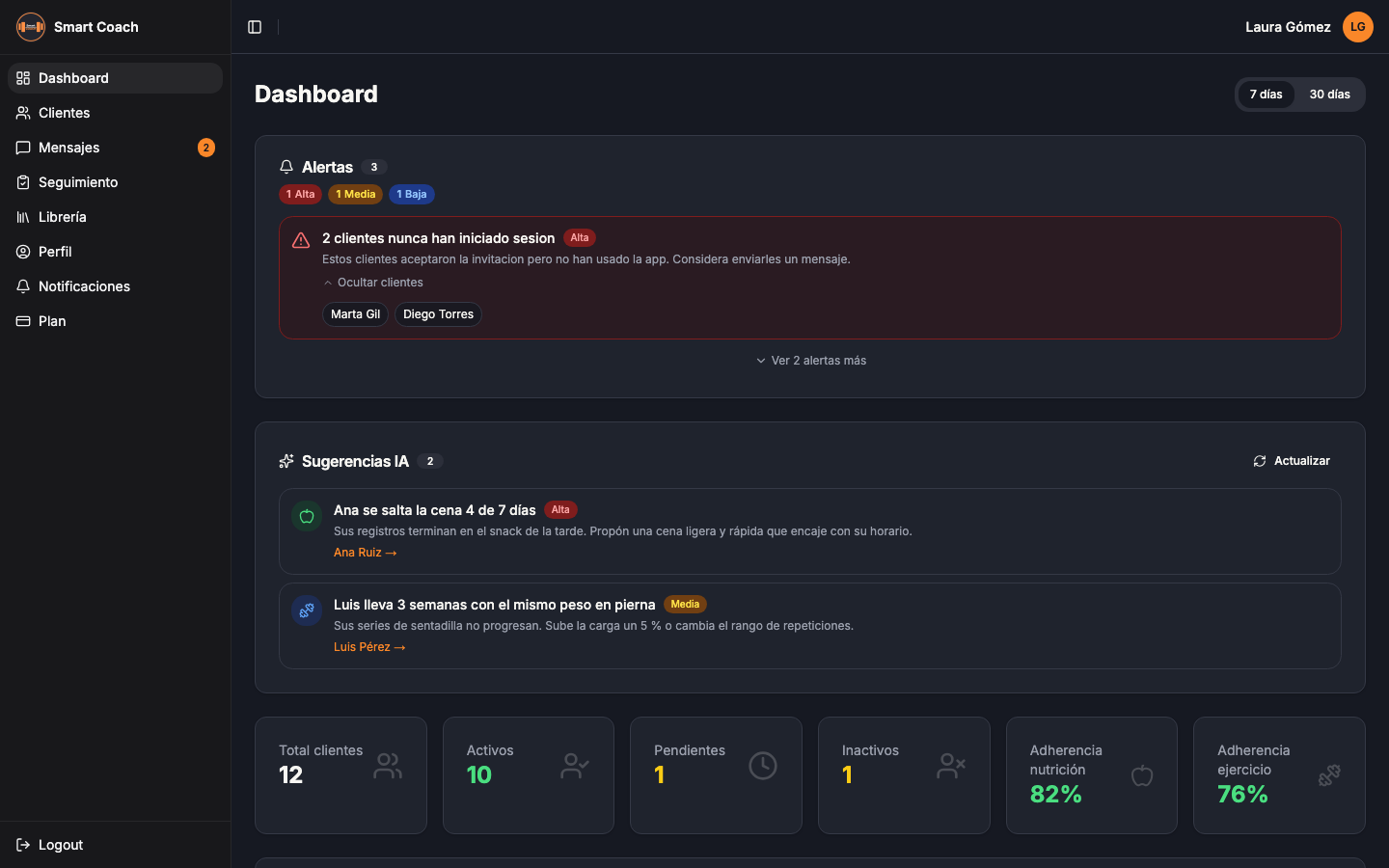Image resolution: width=1389 pixels, height=868 pixels.
Task: Go to Clientes in the sidebar
Action: (x=116, y=113)
